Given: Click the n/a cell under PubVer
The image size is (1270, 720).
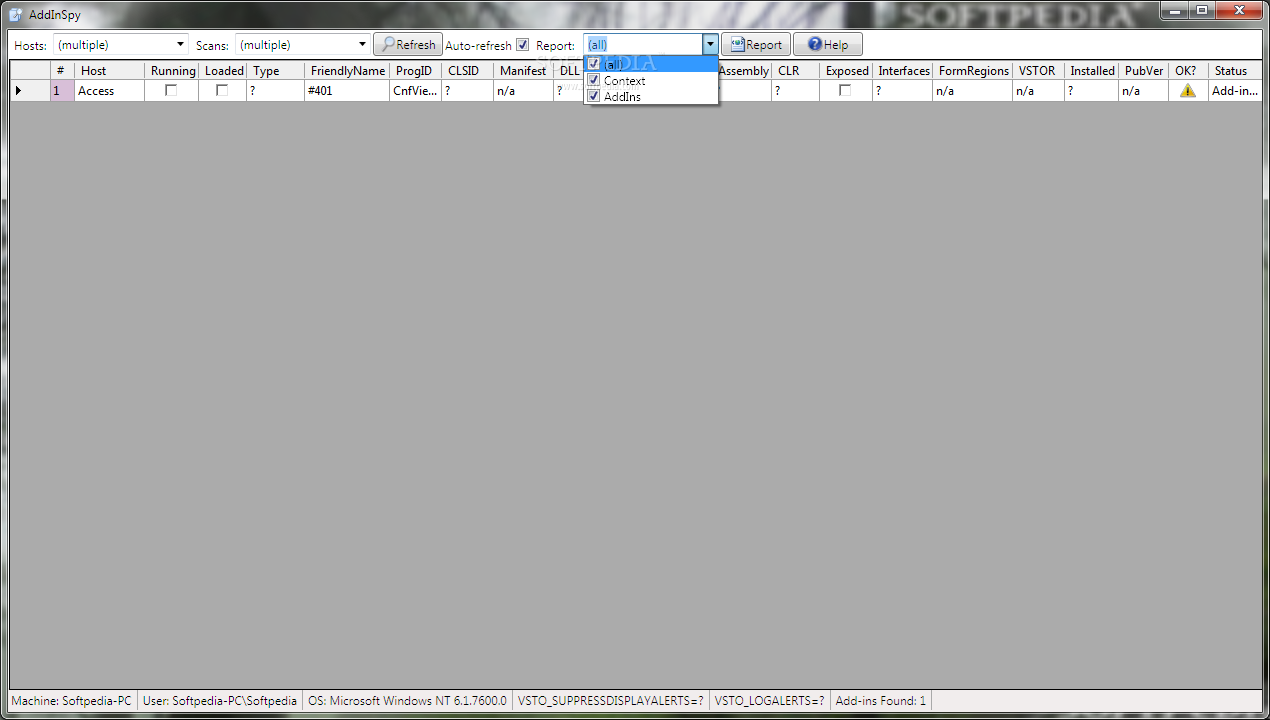Looking at the screenshot, I should tap(1143, 91).
